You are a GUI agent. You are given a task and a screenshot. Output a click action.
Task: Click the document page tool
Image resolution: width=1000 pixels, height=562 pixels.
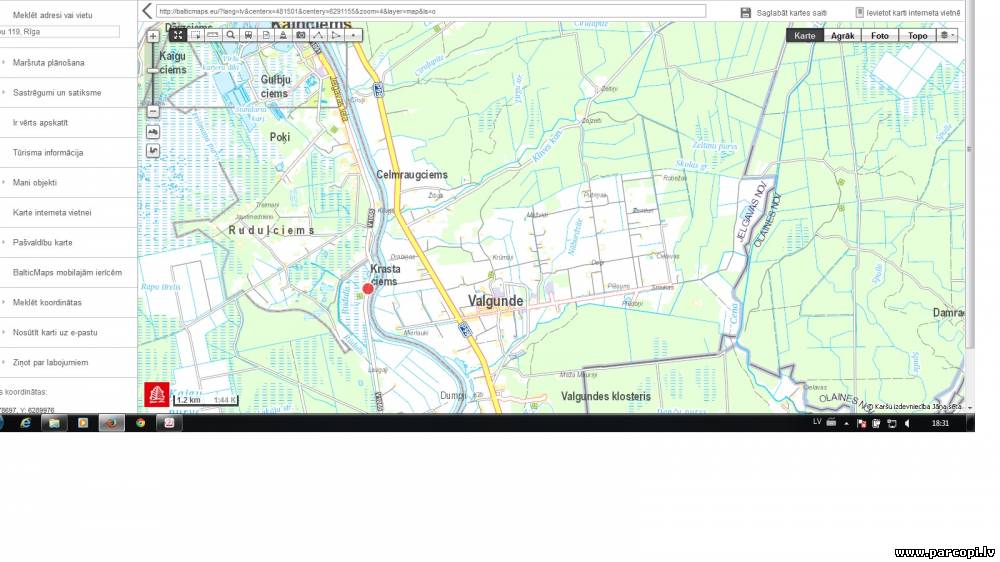coord(266,36)
